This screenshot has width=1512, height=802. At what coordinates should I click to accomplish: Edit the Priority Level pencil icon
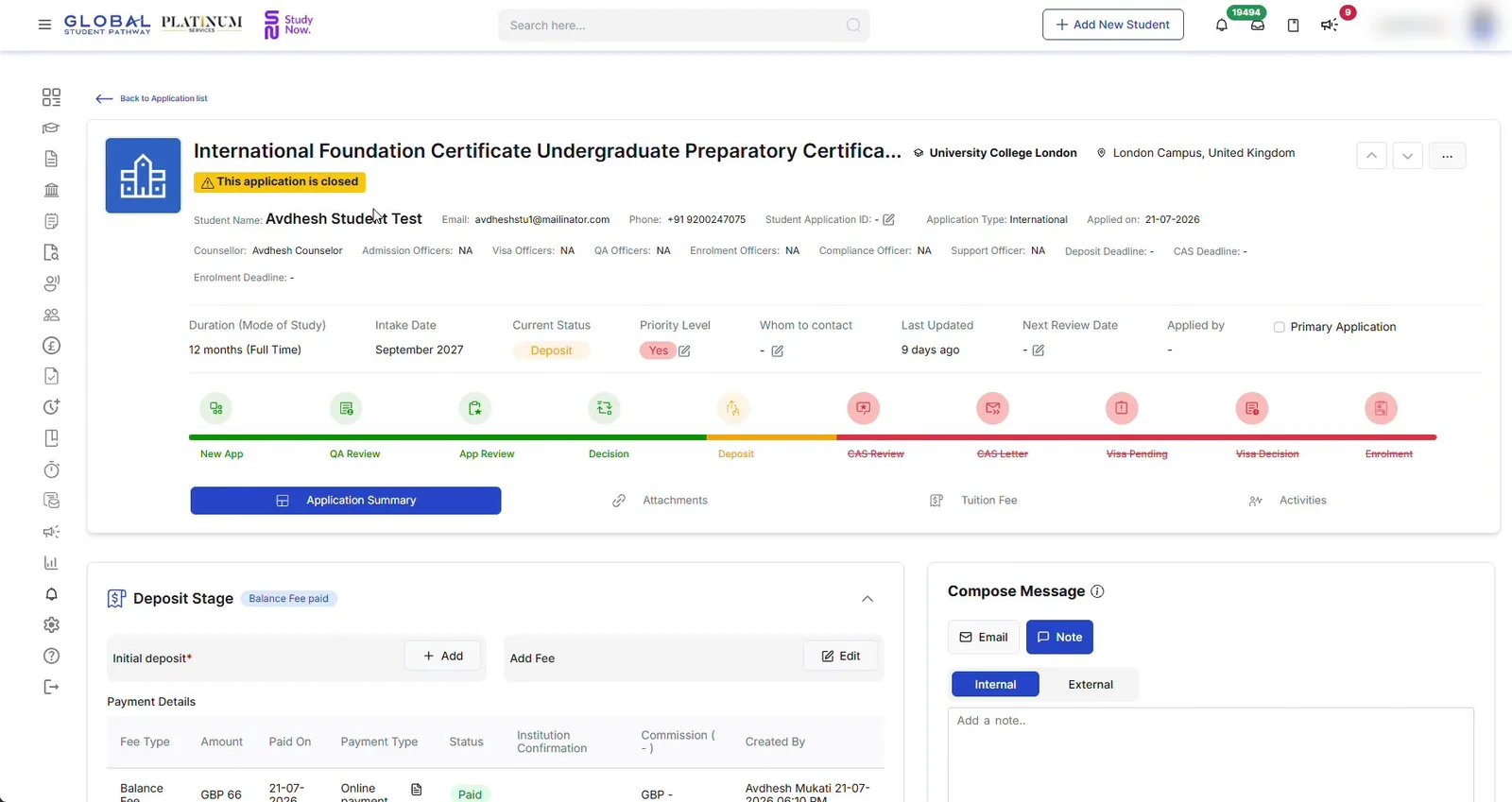(684, 350)
